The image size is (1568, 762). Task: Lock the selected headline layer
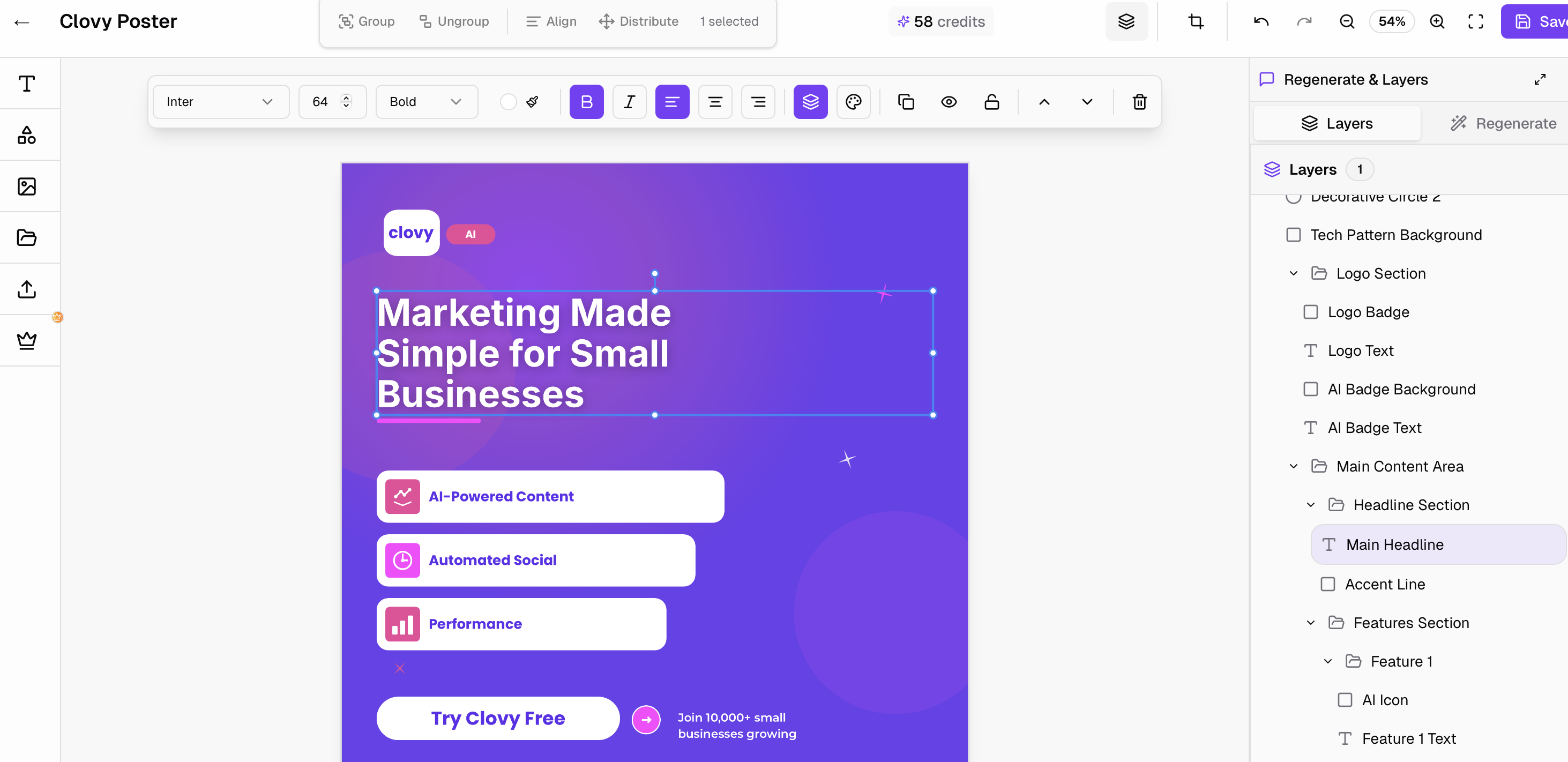(991, 102)
